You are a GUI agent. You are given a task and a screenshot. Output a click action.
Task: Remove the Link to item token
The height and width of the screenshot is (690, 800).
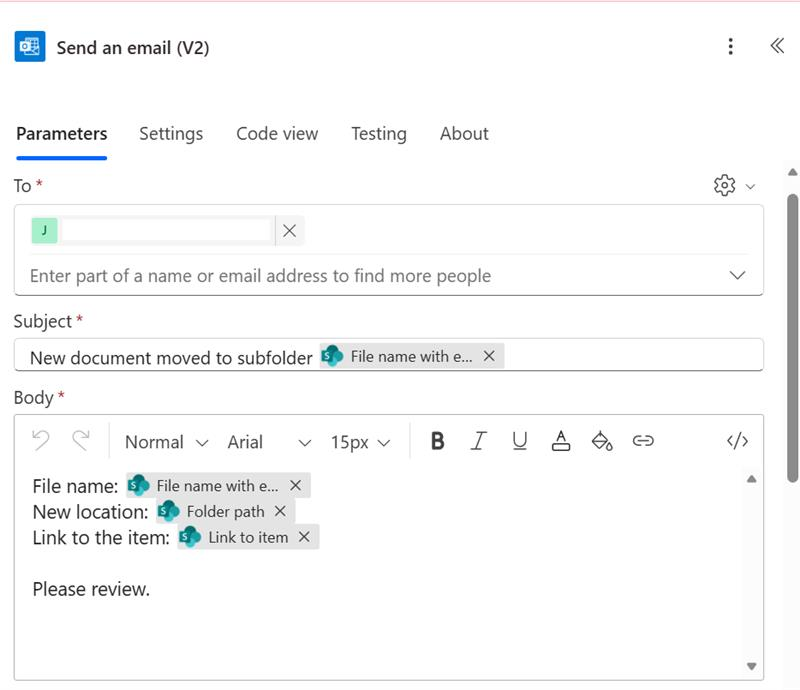(x=304, y=537)
